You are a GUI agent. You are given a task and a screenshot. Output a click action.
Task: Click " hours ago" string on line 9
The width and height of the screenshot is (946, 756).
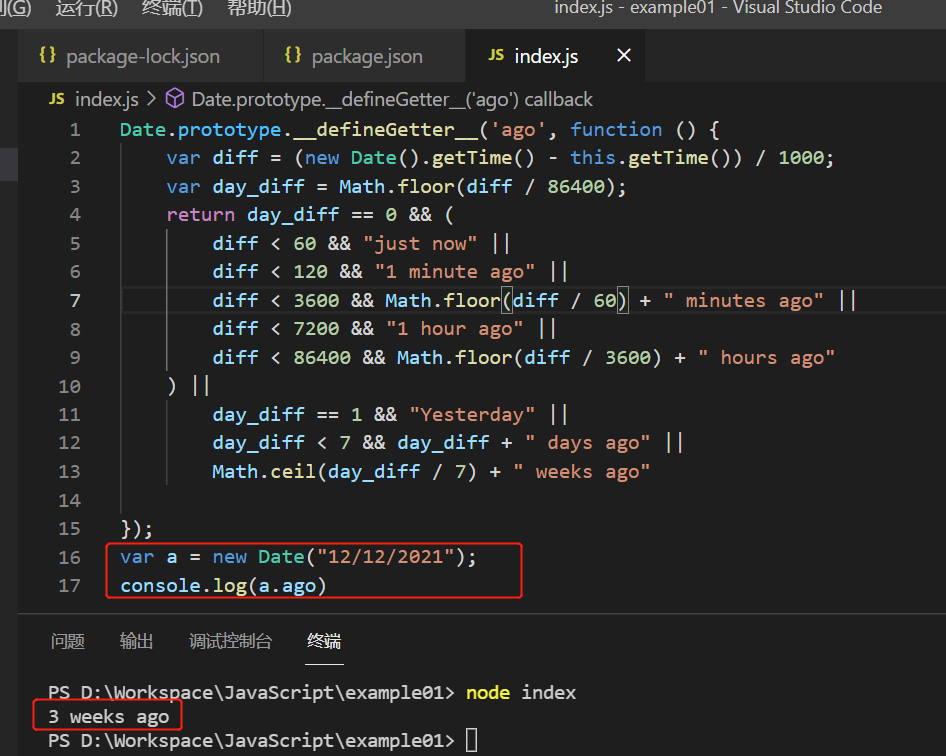[766, 357]
